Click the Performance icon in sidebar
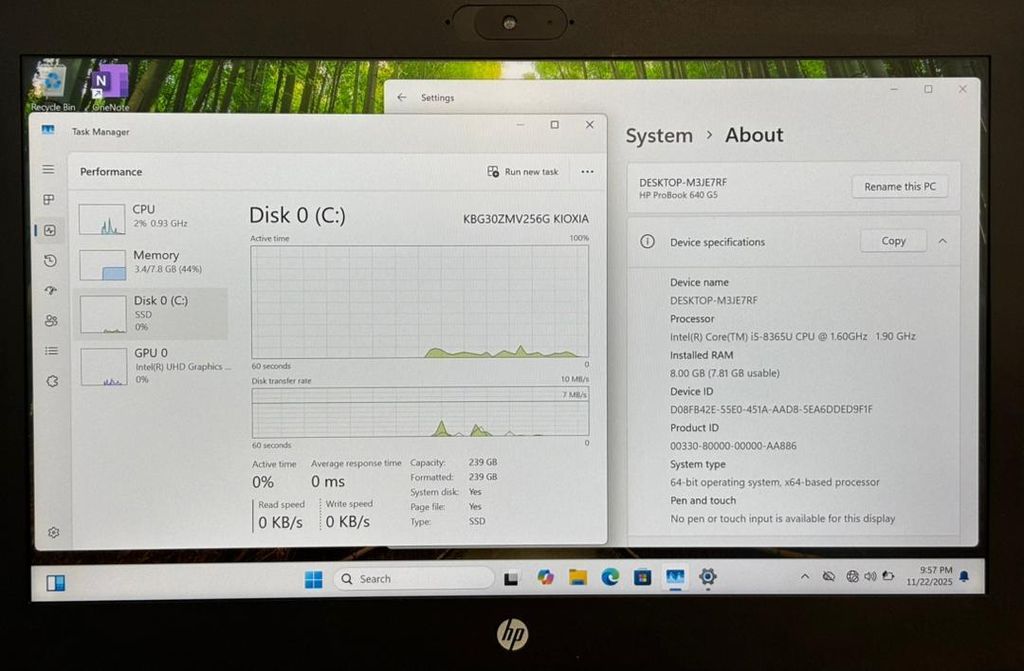The width and height of the screenshot is (1024, 671). [49, 230]
